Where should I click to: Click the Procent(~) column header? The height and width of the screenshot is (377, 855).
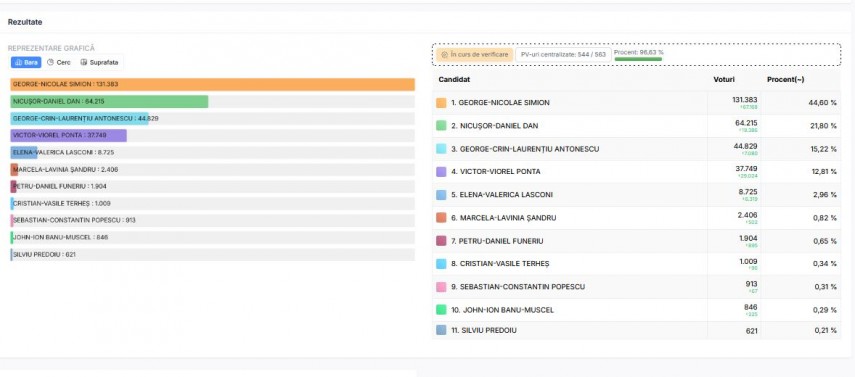(785, 80)
